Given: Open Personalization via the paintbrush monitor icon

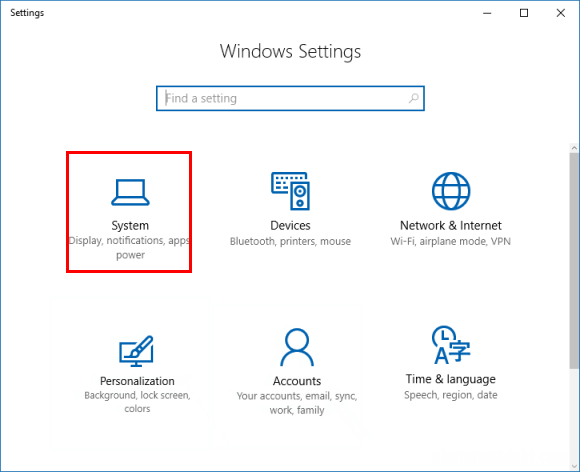Looking at the screenshot, I should point(136,351).
